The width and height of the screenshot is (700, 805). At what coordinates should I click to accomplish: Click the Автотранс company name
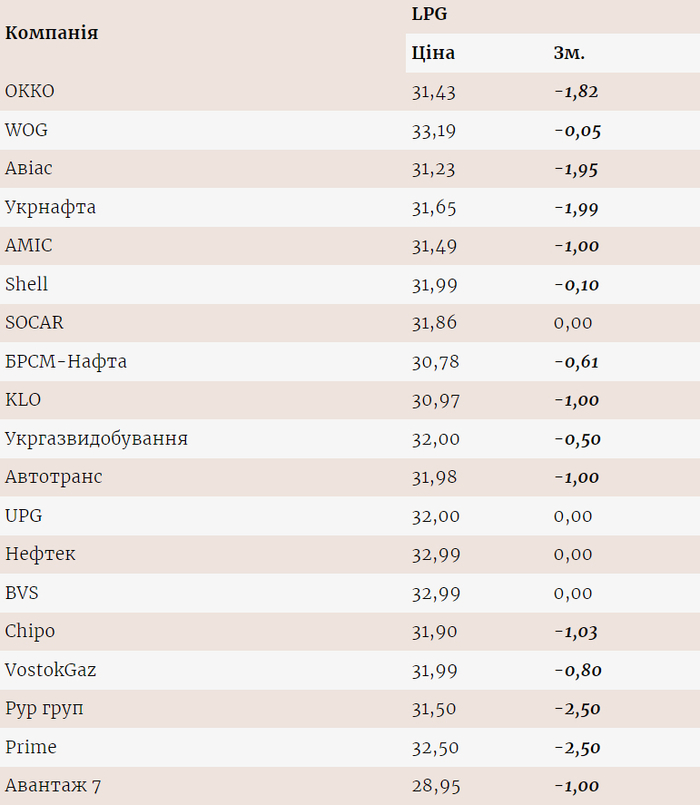tap(53, 477)
